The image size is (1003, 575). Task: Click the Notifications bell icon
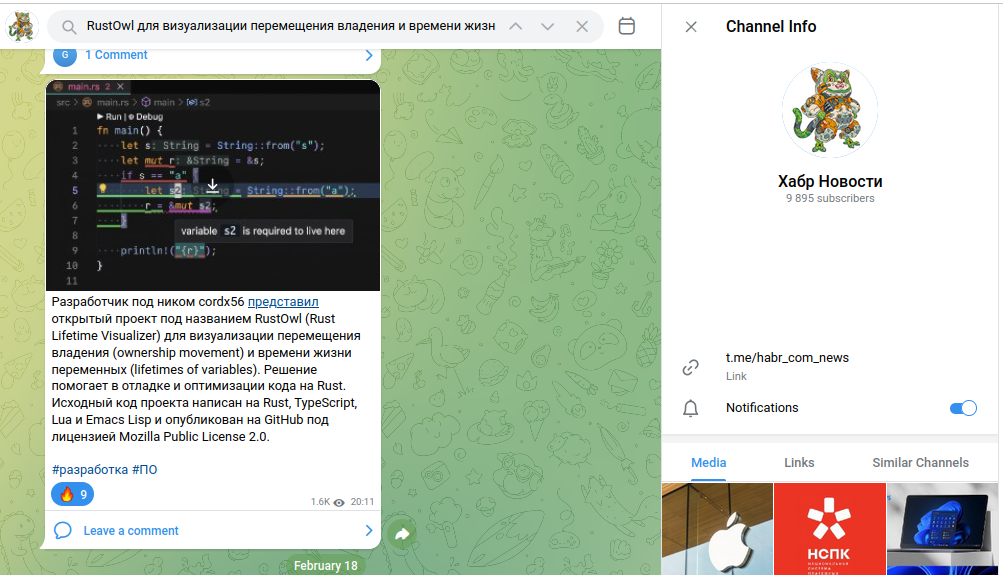point(690,408)
